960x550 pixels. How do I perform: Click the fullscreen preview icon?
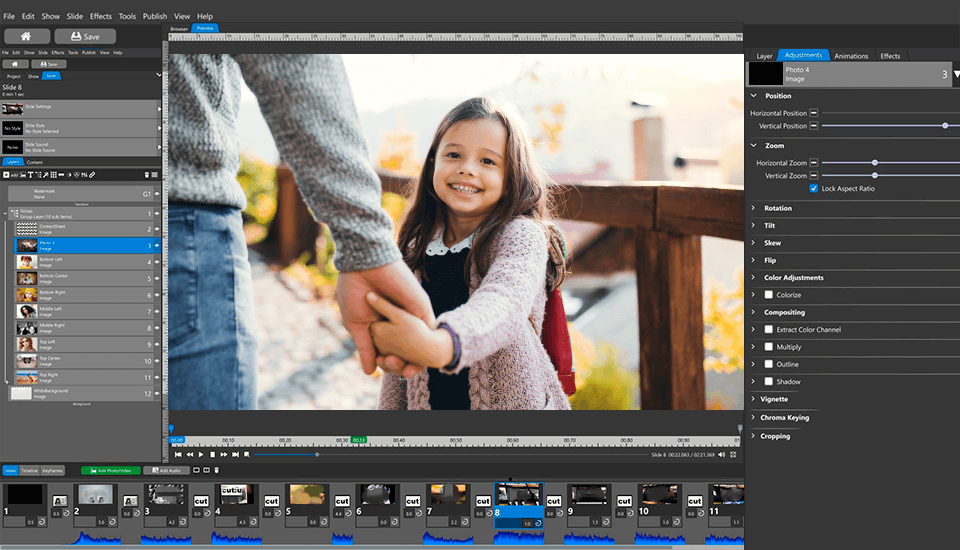point(733,455)
